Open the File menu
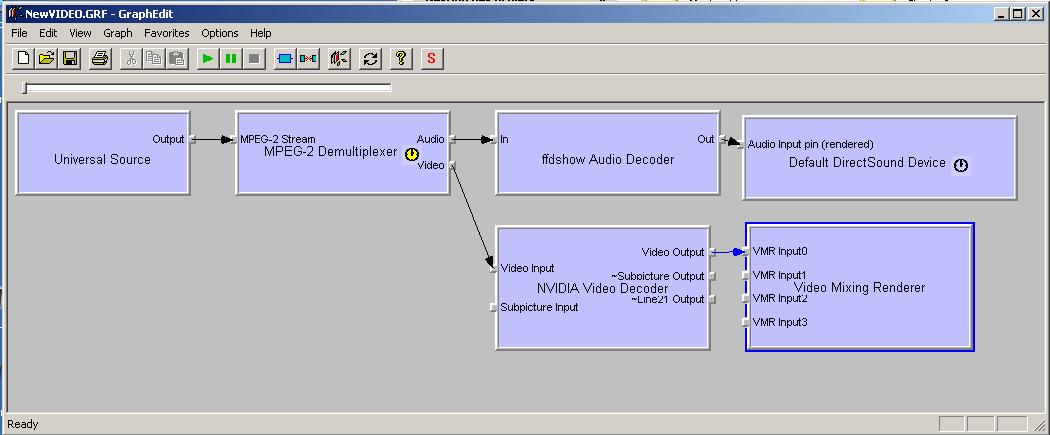 pyautogui.click(x=19, y=33)
